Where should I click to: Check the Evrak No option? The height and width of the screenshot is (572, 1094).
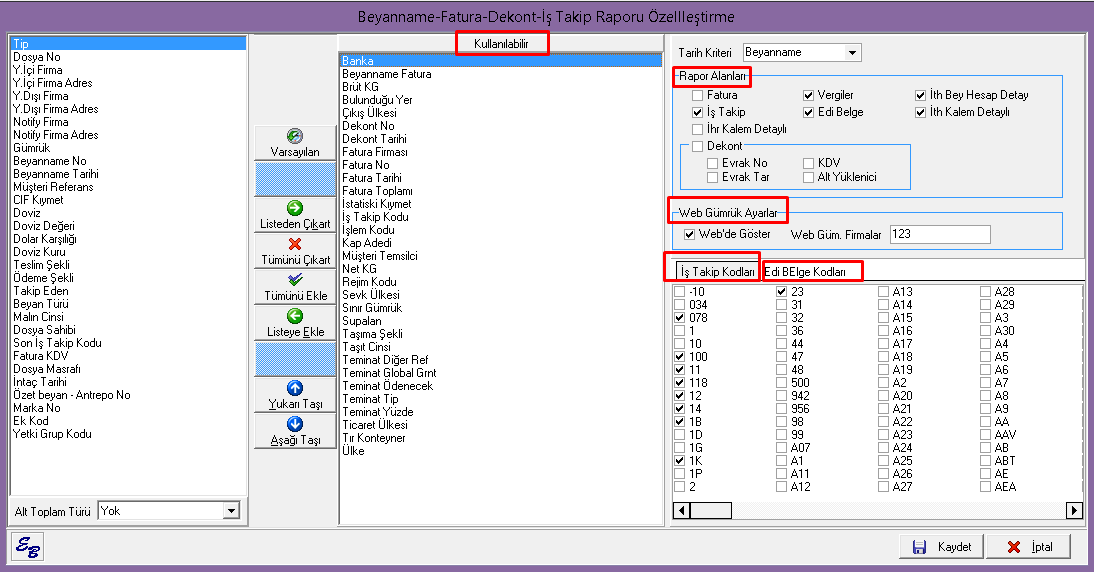(x=712, y=163)
